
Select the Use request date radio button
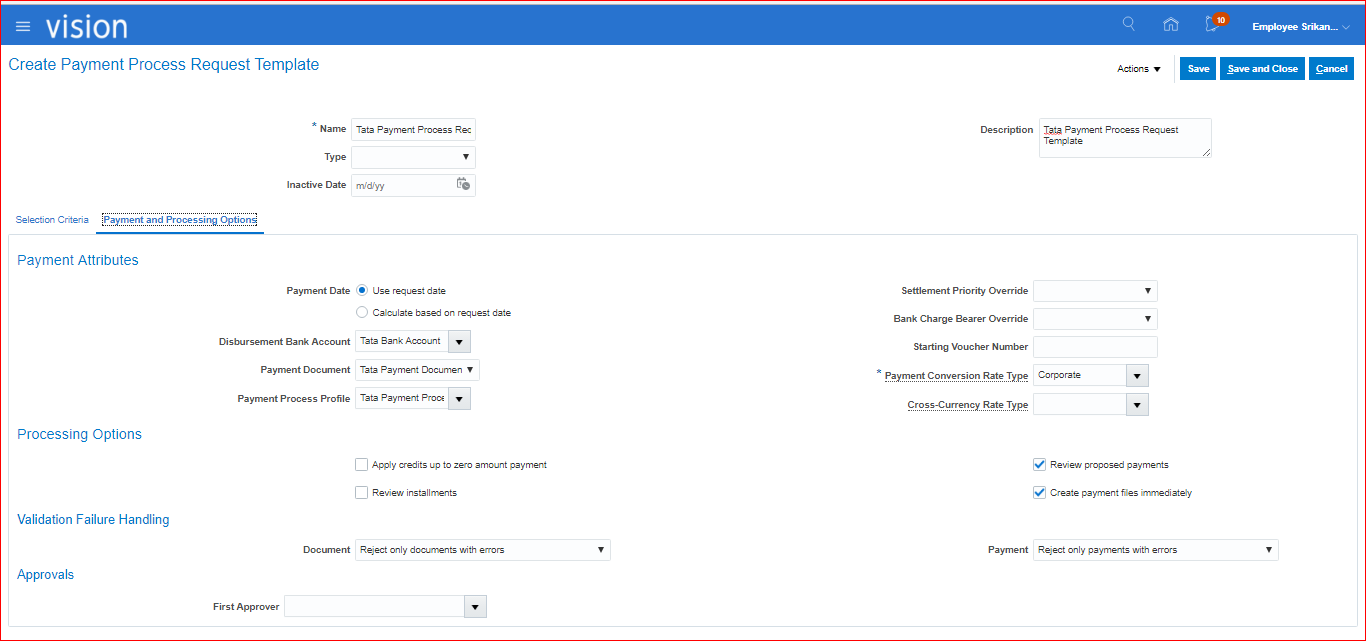pyautogui.click(x=362, y=291)
